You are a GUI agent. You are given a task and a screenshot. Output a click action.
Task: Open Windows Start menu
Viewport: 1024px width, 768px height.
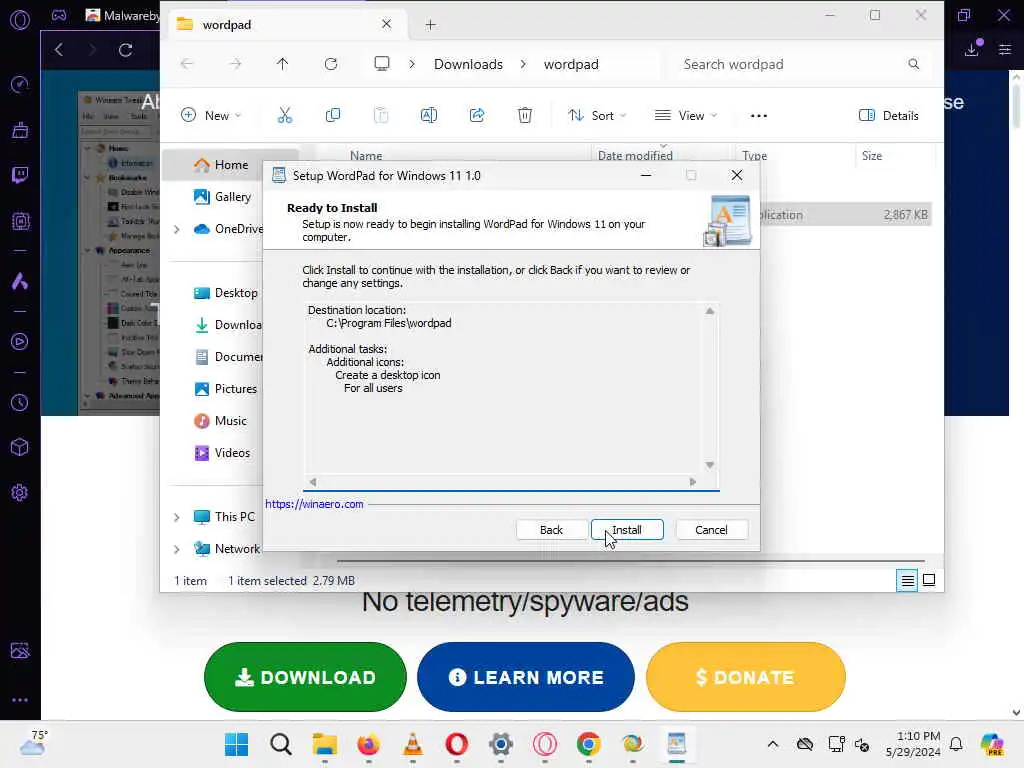pos(236,744)
